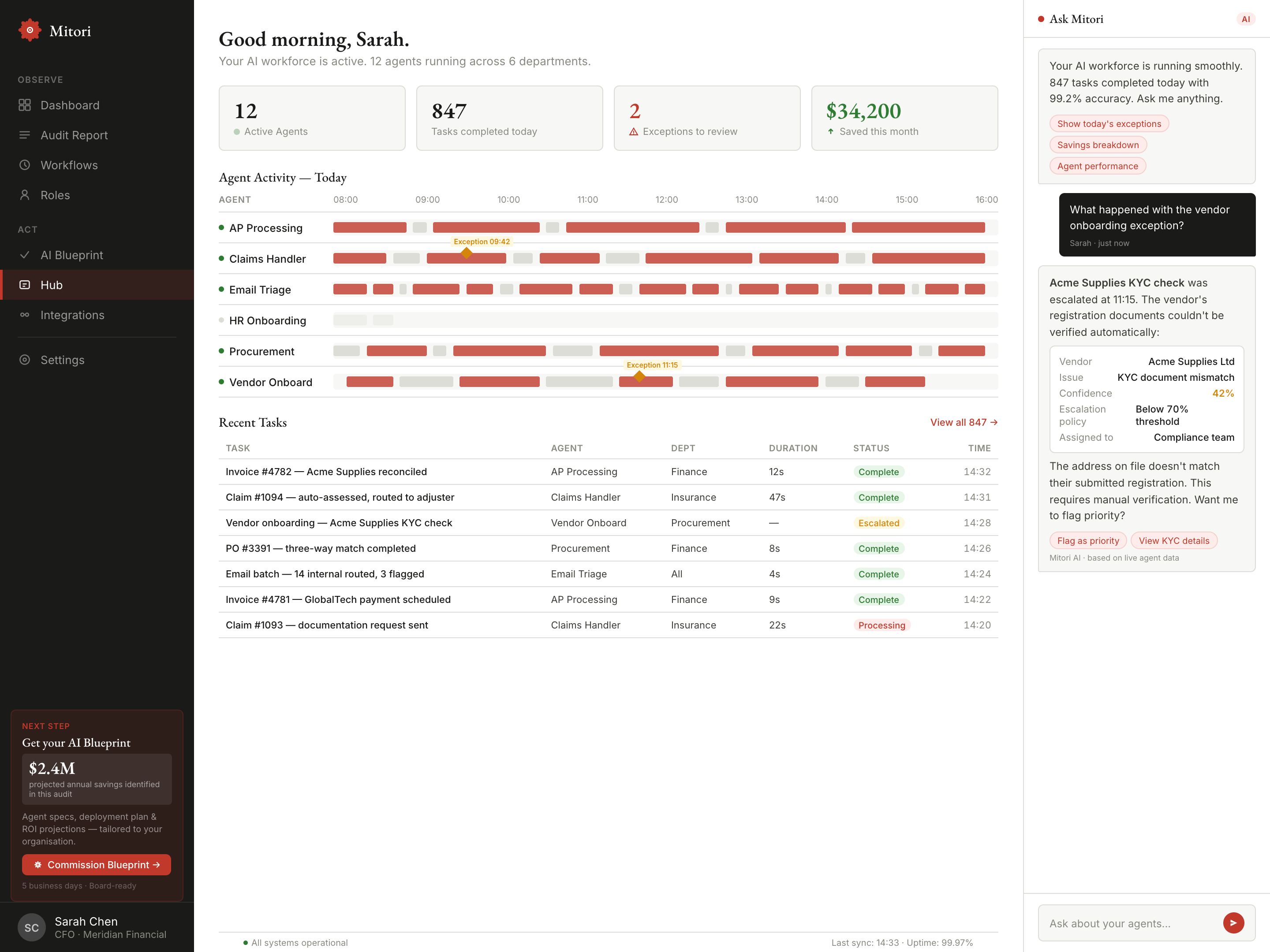The width and height of the screenshot is (1270, 952).
Task: Toggle the HR Onboarding status indicator
Action: pyautogui.click(x=222, y=321)
